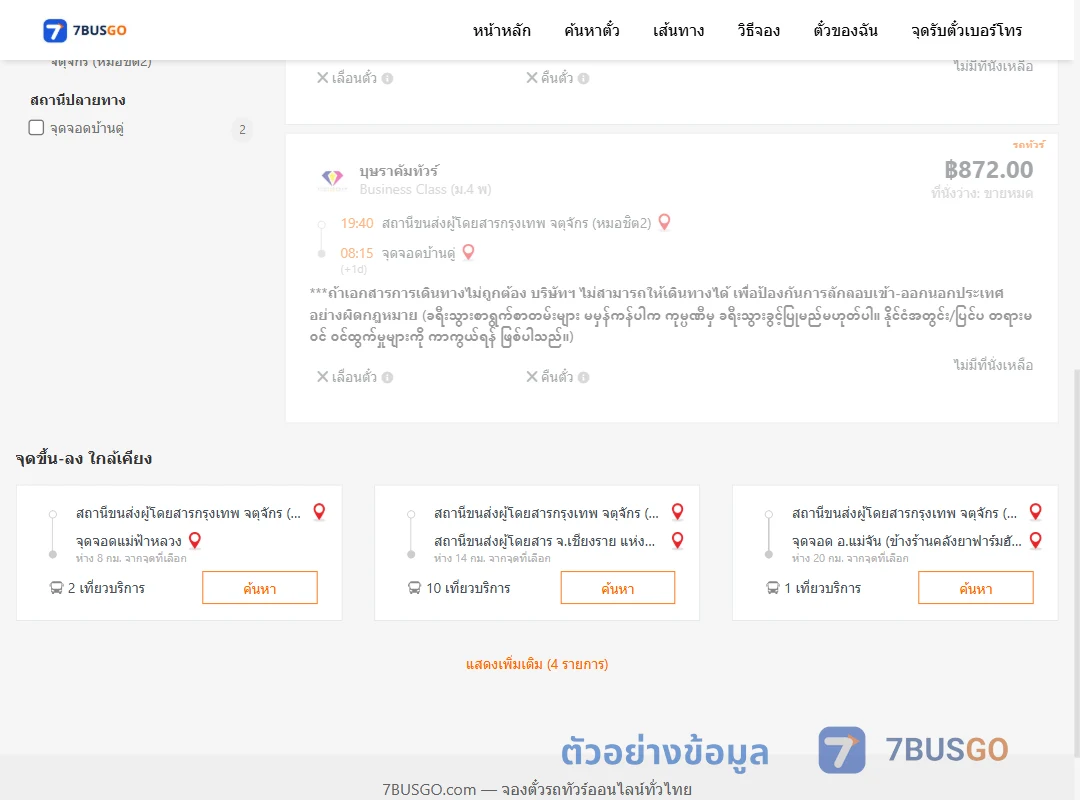Click X icon before เลื่อนตั๋ว in บุษราคัมทัวร์ card
Image resolution: width=1080 pixels, height=800 pixels.
point(322,377)
